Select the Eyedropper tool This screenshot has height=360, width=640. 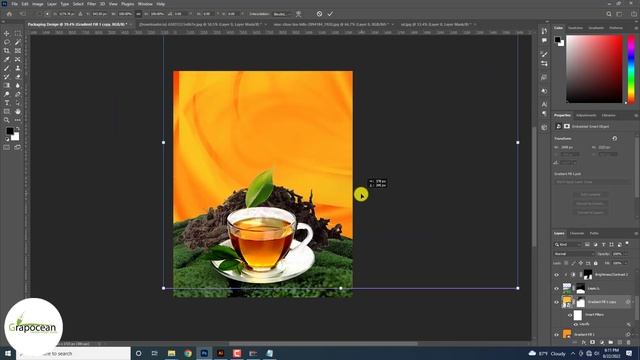(x=7, y=60)
